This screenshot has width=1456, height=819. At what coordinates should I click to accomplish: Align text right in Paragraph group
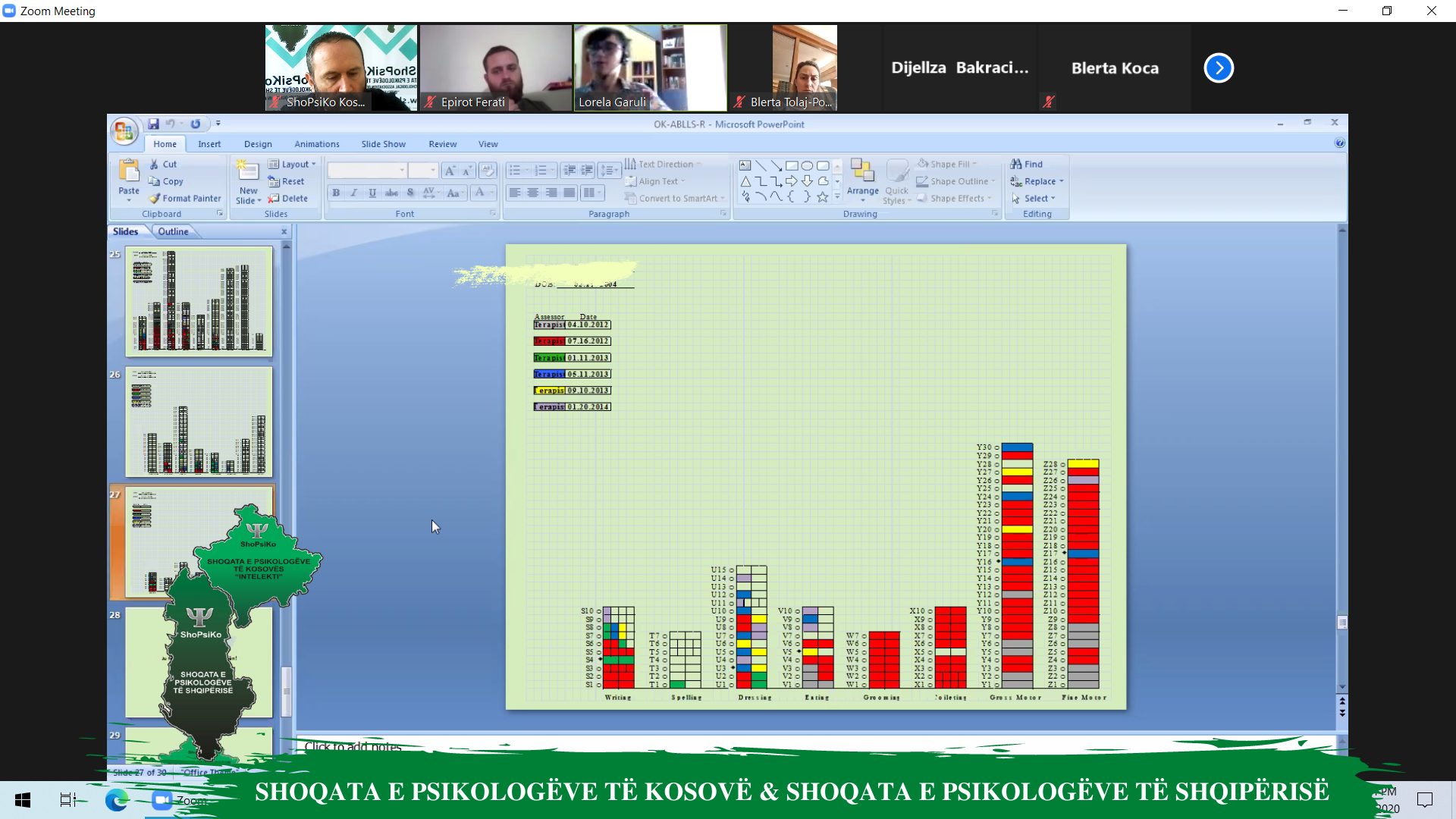pos(551,193)
